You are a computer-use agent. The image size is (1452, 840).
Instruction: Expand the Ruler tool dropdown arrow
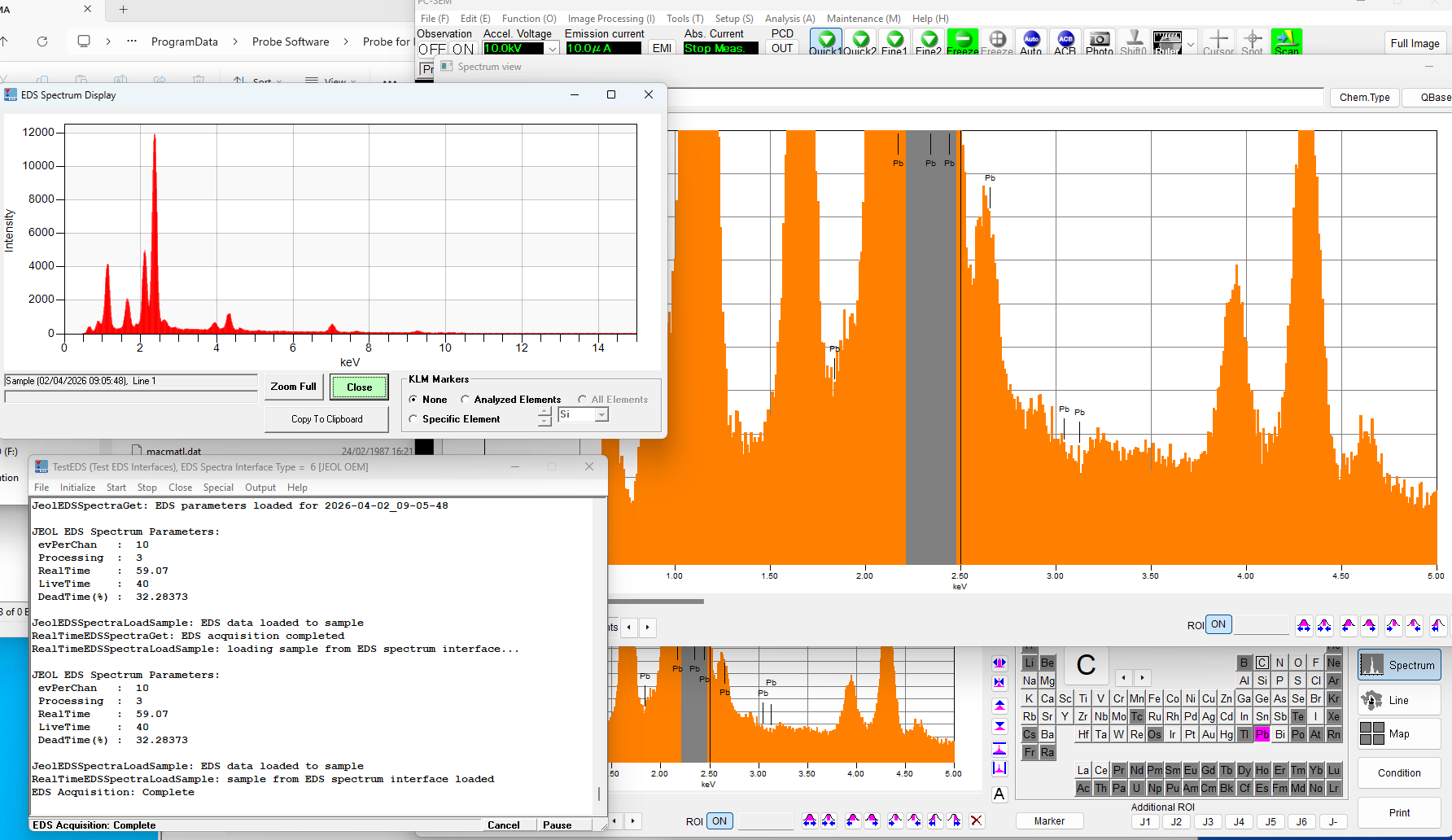click(1191, 44)
